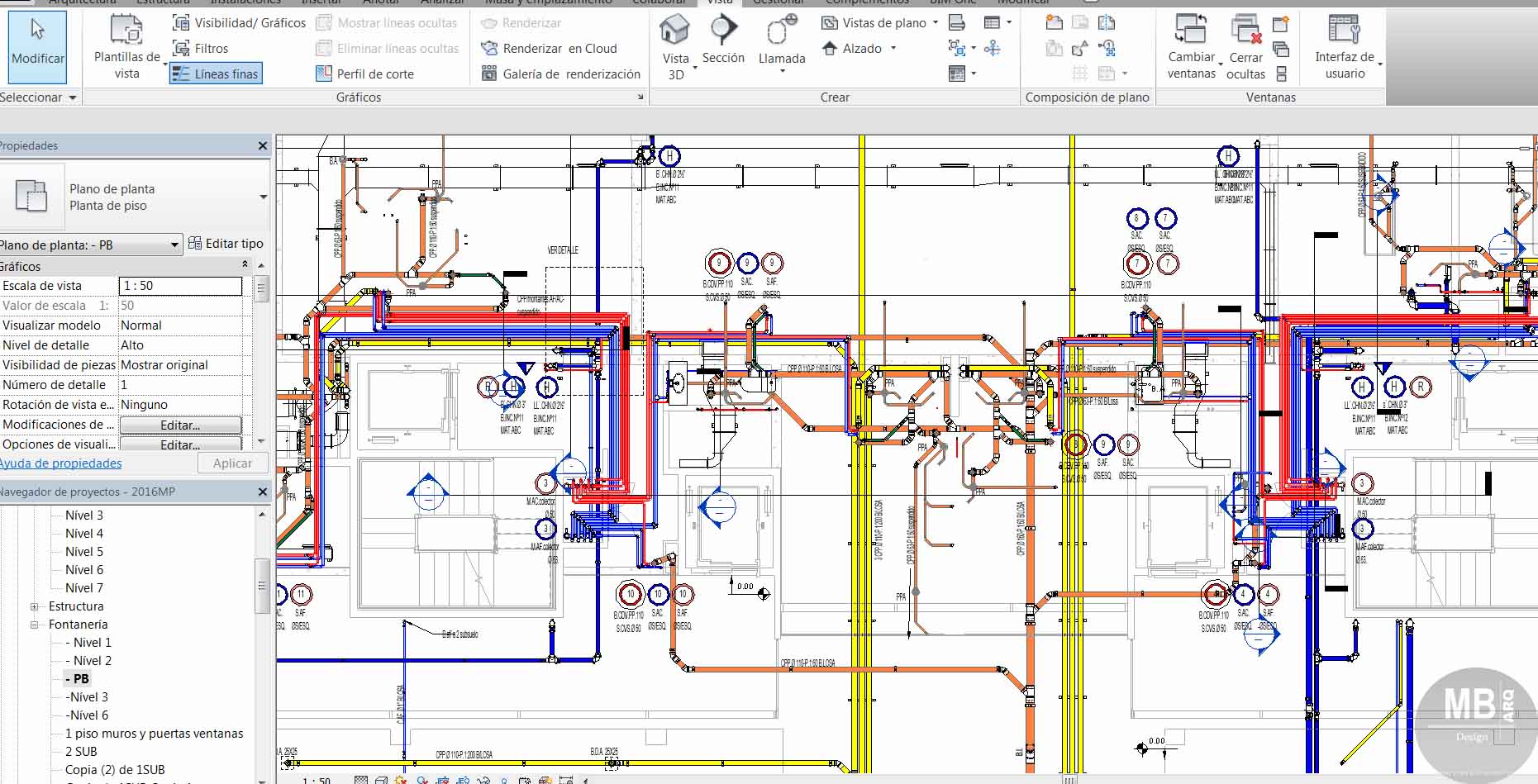
Task: Click the view reference icon in Composición de plano
Action: [x=1107, y=49]
